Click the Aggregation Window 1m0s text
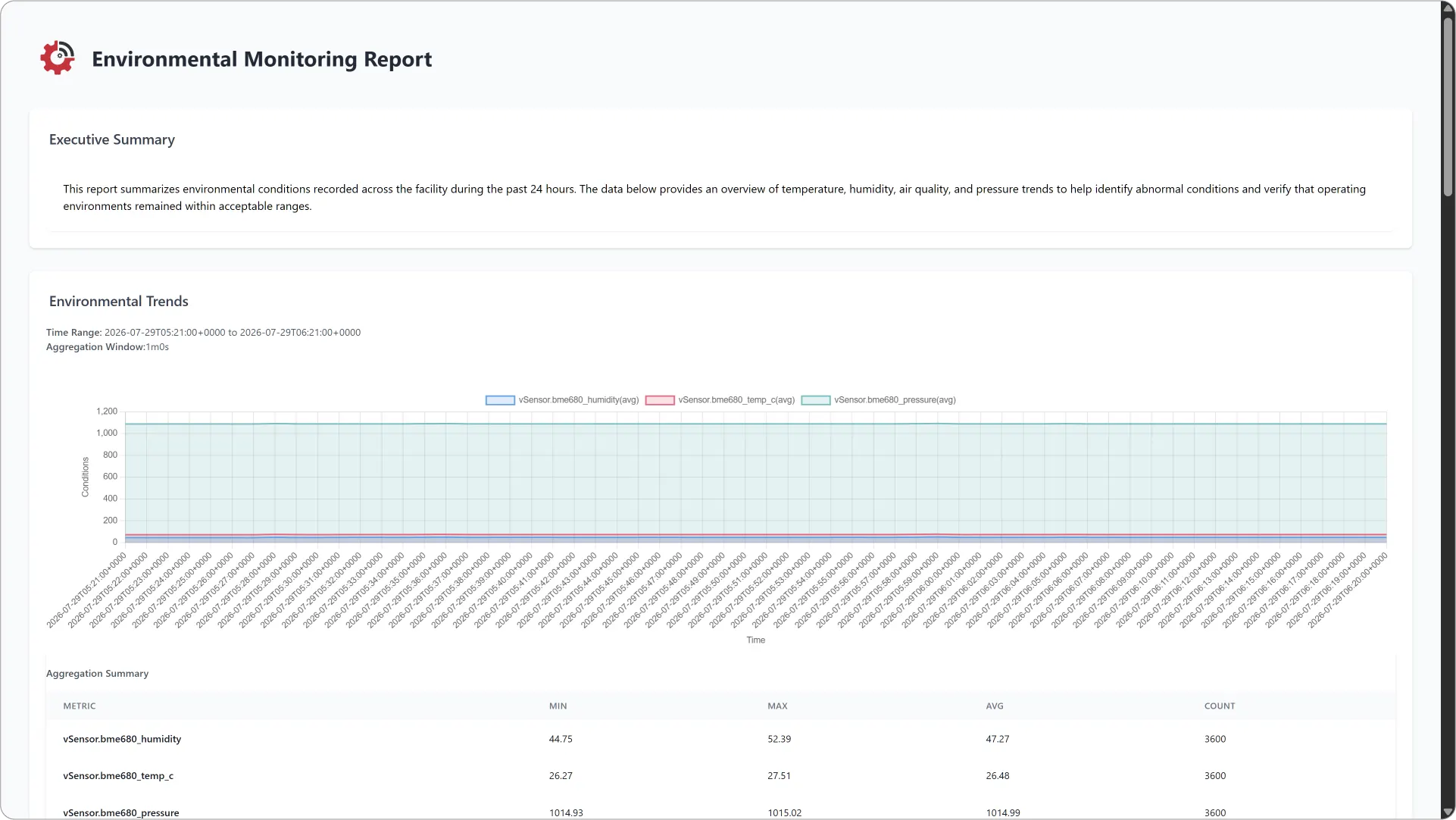 [108, 347]
